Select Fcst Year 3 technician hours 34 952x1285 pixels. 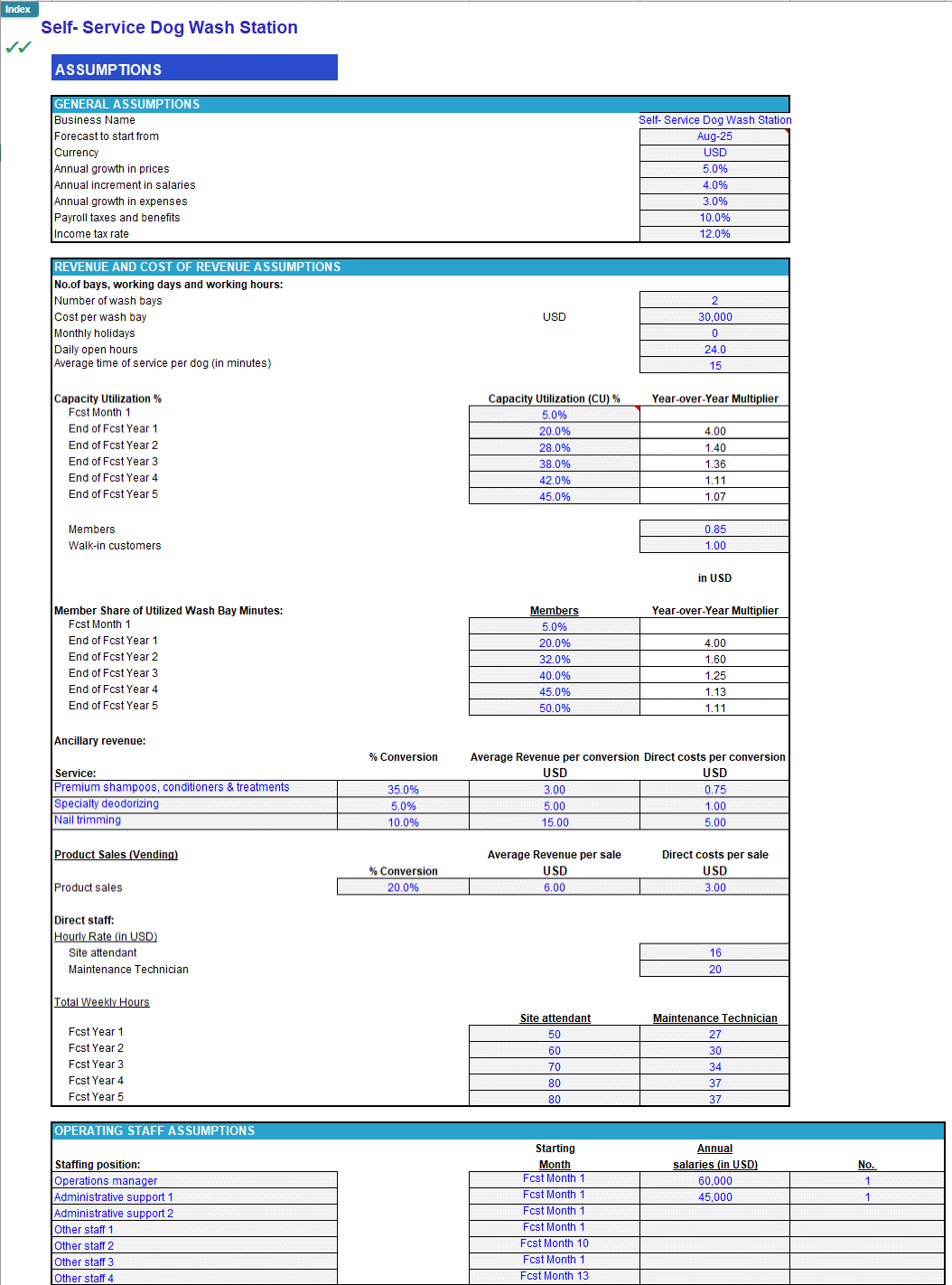(x=714, y=1065)
